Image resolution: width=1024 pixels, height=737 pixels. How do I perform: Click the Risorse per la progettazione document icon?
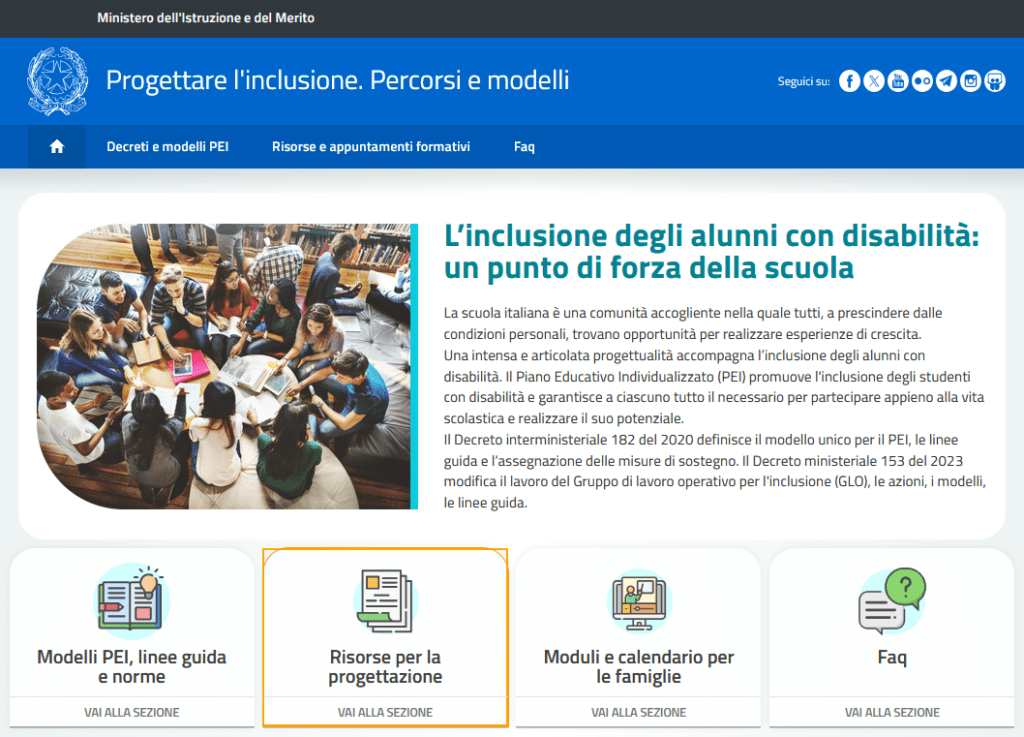[x=385, y=600]
